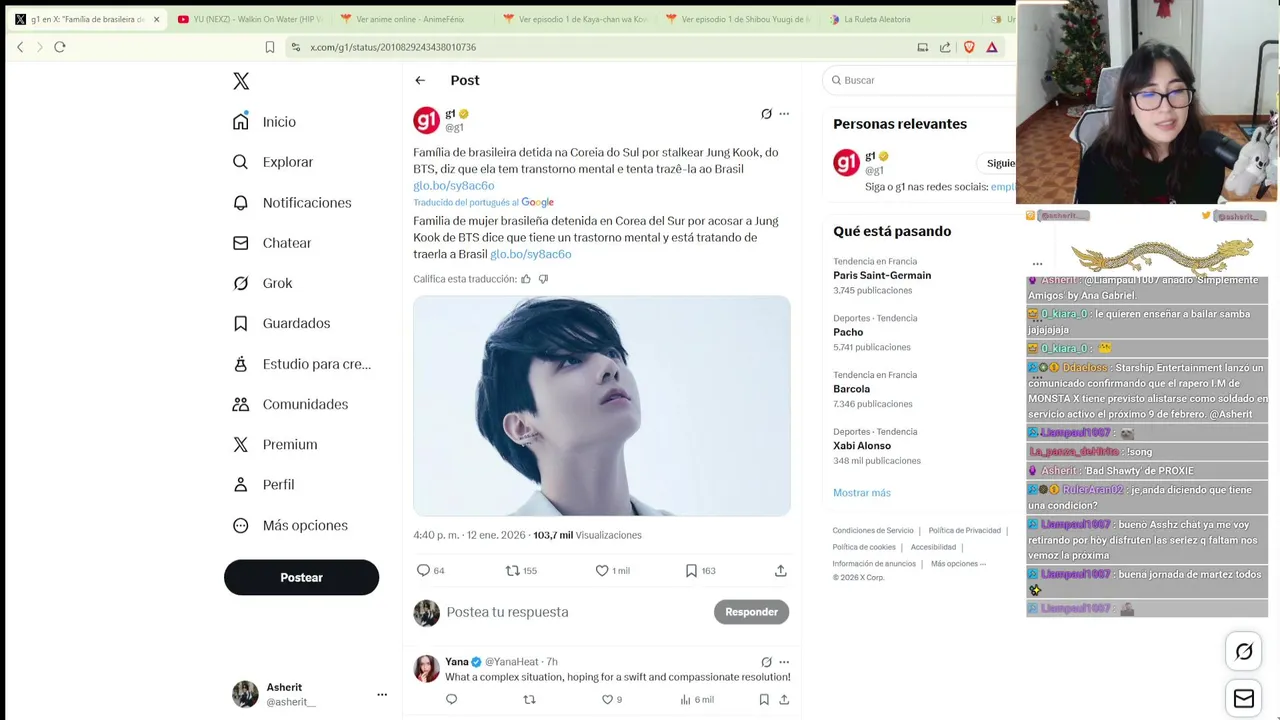Open the glo.bo/sy8ac6o link in original text
Image resolution: width=1280 pixels, height=720 pixels.
[x=453, y=186]
